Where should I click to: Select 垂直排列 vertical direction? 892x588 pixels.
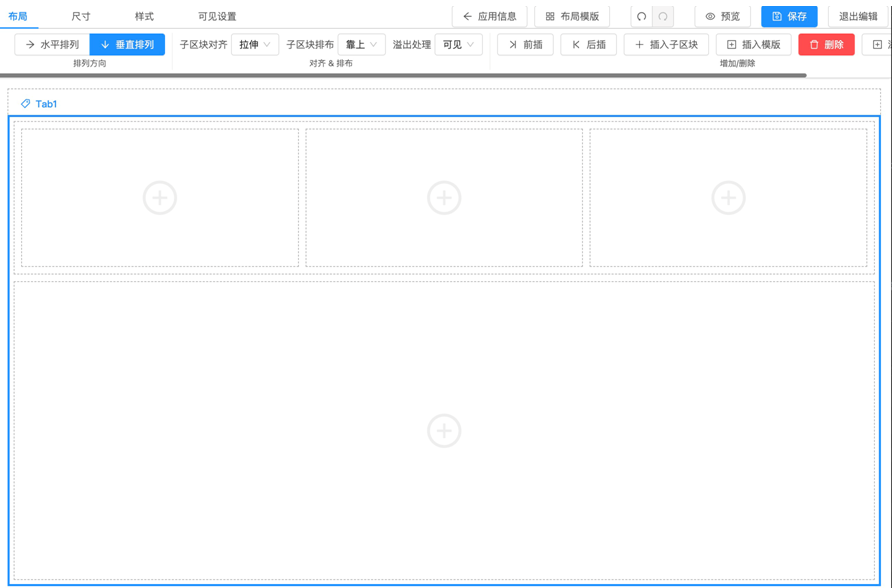(x=127, y=44)
